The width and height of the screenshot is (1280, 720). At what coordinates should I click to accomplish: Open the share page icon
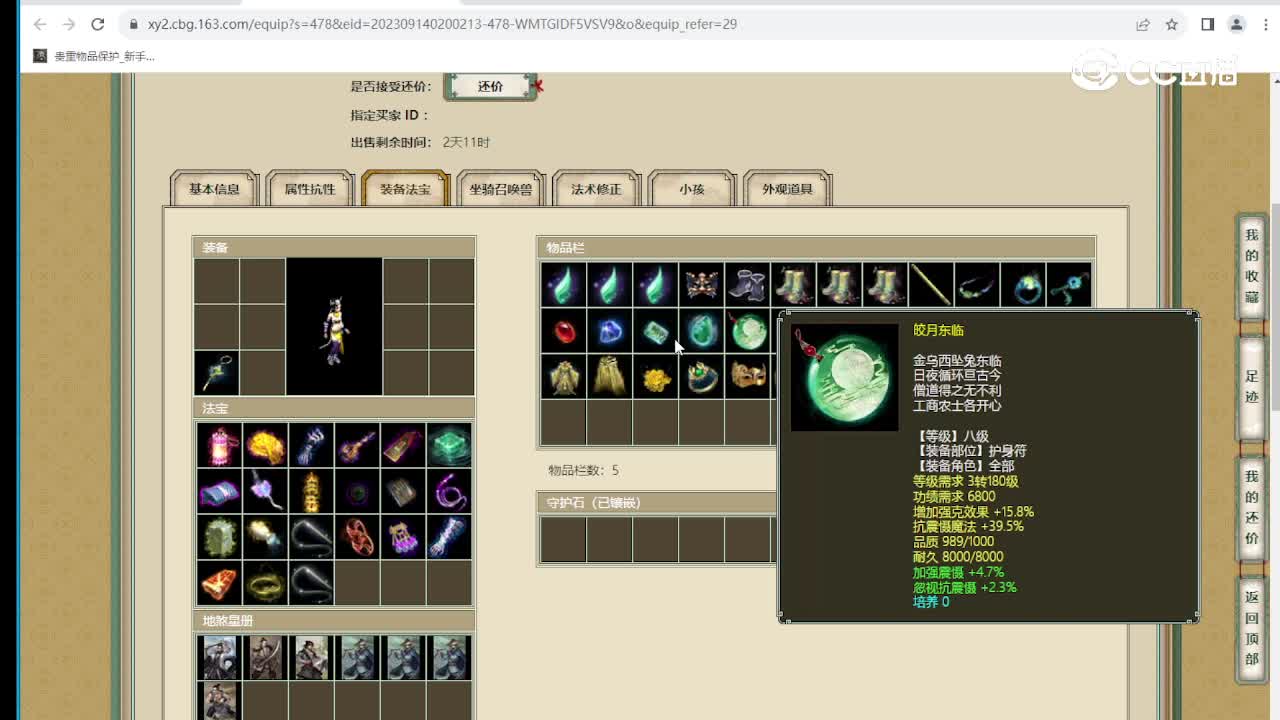click(x=1143, y=24)
